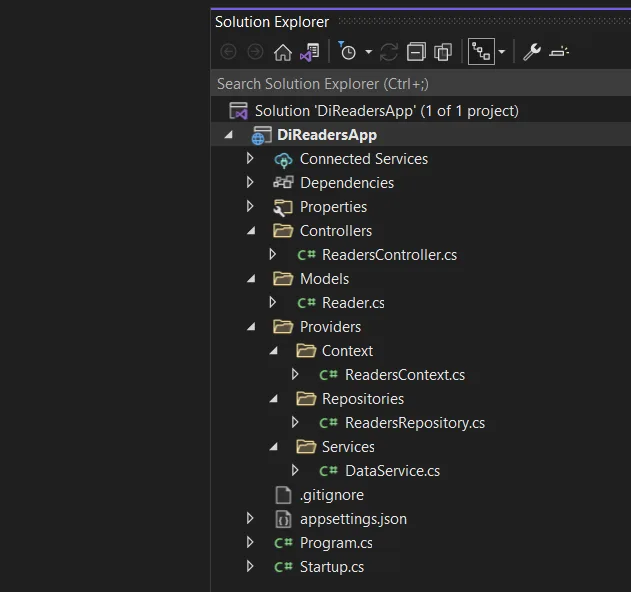This screenshot has width=631, height=592.
Task: Toggle the tree view mode button
Action: point(481,52)
